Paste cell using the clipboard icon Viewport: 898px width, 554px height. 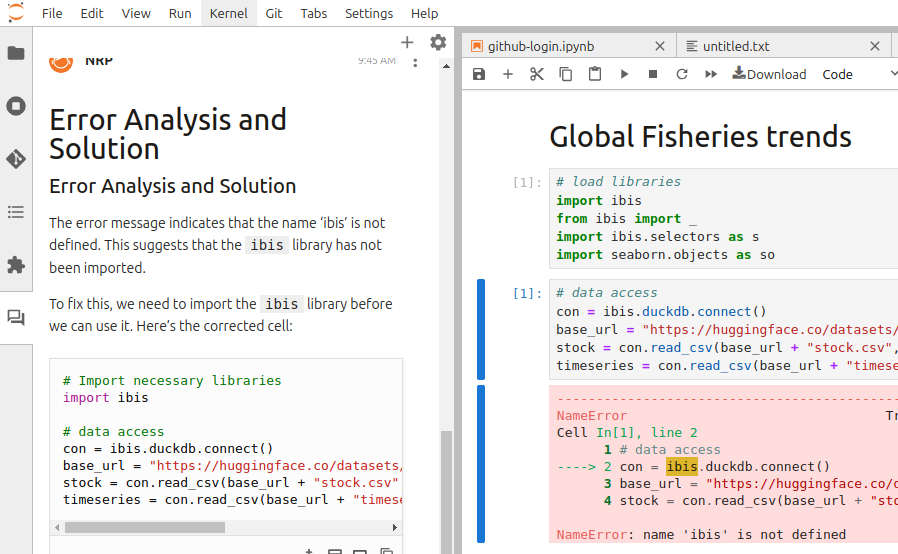595,74
